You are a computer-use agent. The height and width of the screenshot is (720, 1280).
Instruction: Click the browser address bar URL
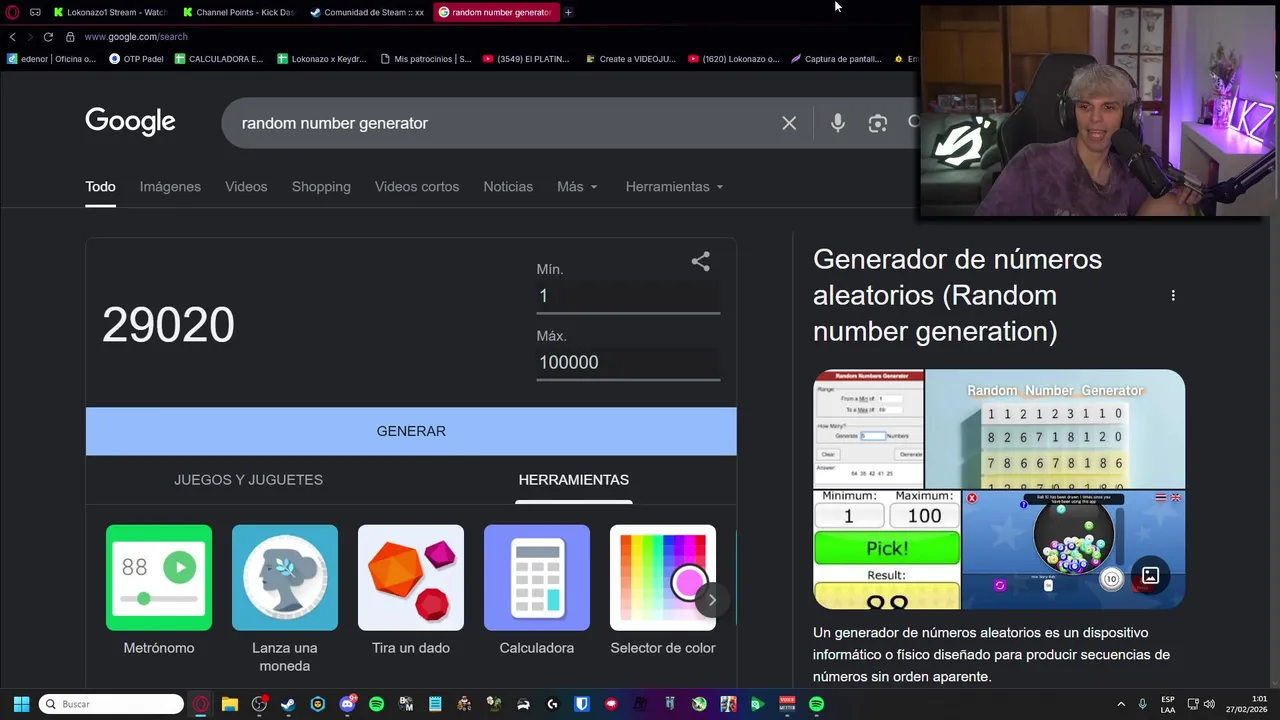coord(136,37)
